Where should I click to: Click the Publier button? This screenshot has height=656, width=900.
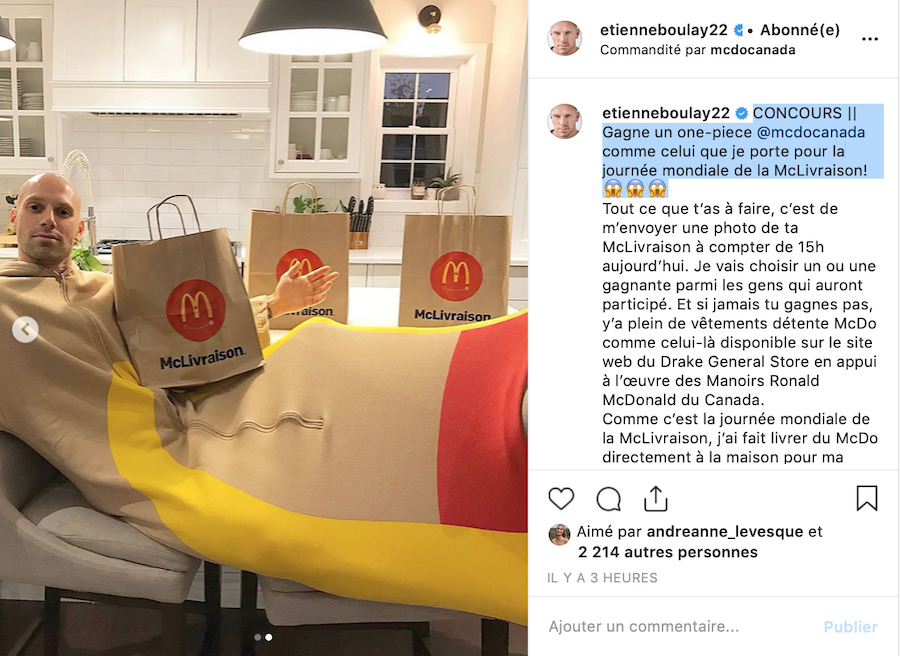[x=850, y=627]
